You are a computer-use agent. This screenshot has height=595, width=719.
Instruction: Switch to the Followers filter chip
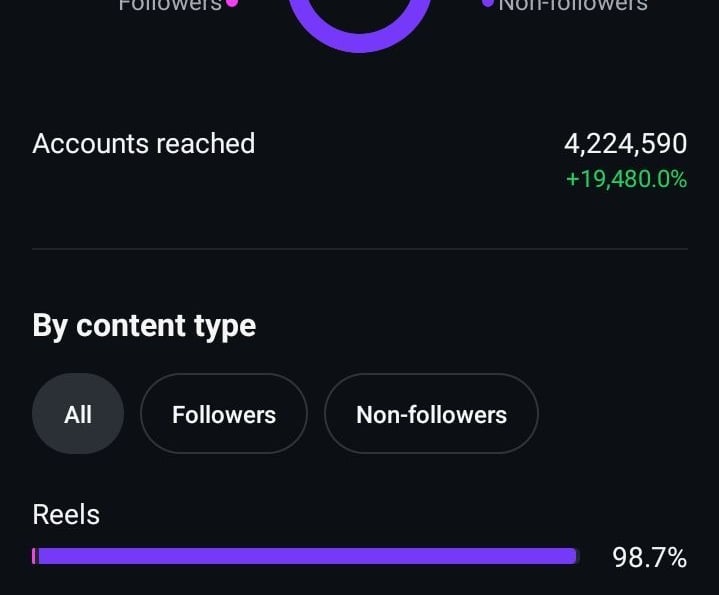[x=224, y=414]
